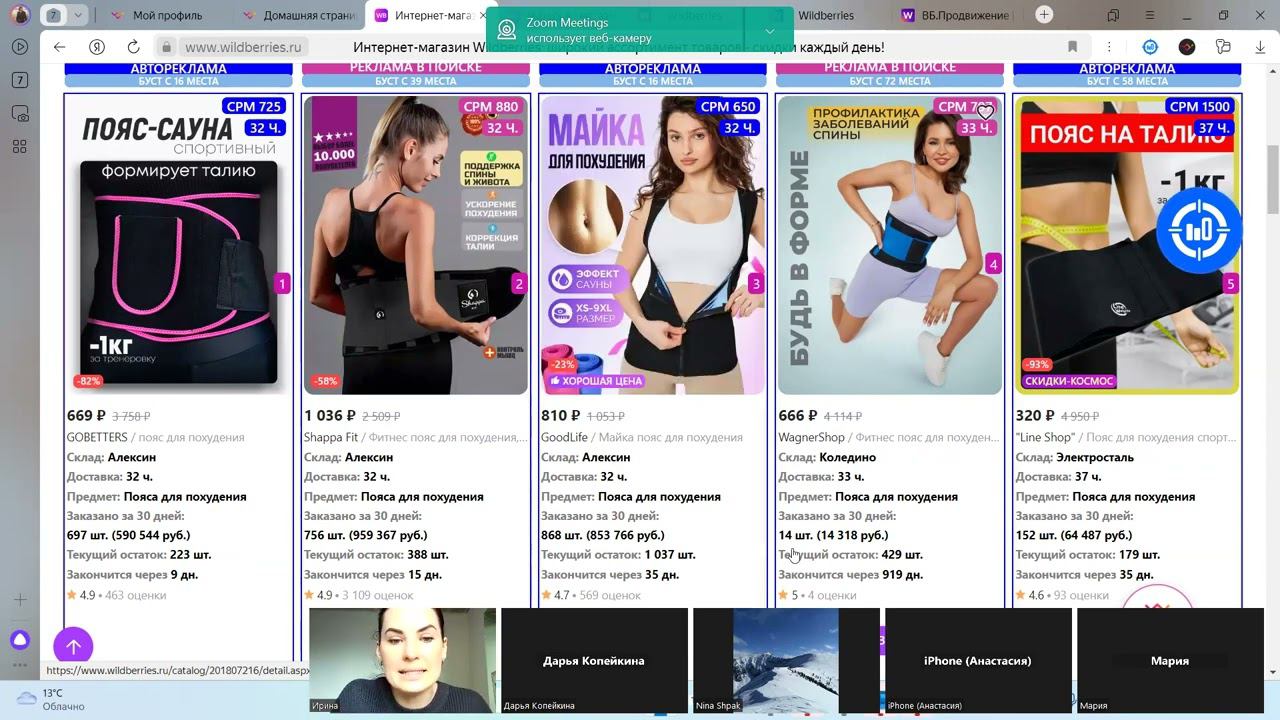
Task: Add the WagnerShop belt to favorites with the heart
Action: coord(985,111)
